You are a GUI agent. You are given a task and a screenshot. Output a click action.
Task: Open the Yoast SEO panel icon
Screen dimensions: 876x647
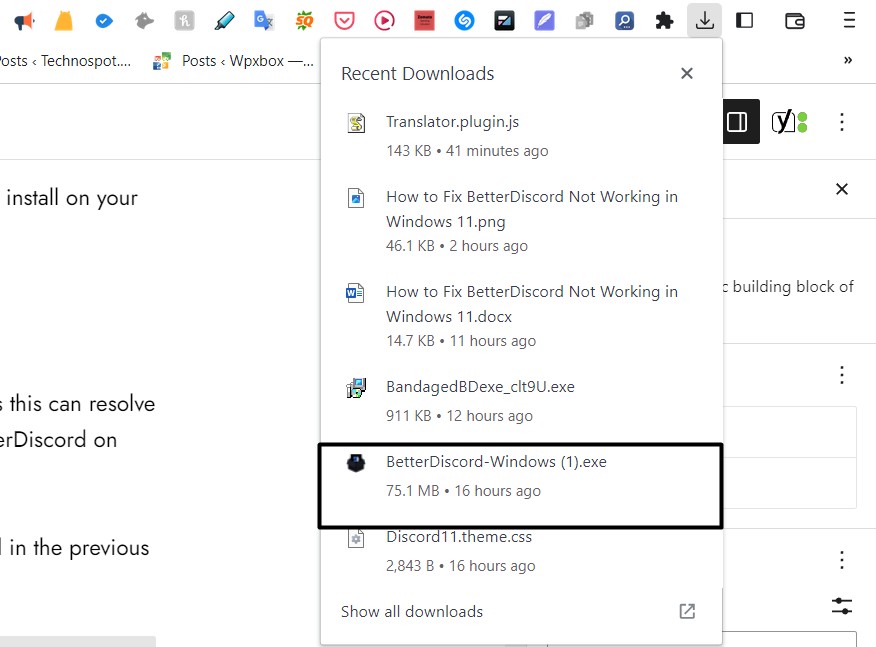tap(788, 122)
